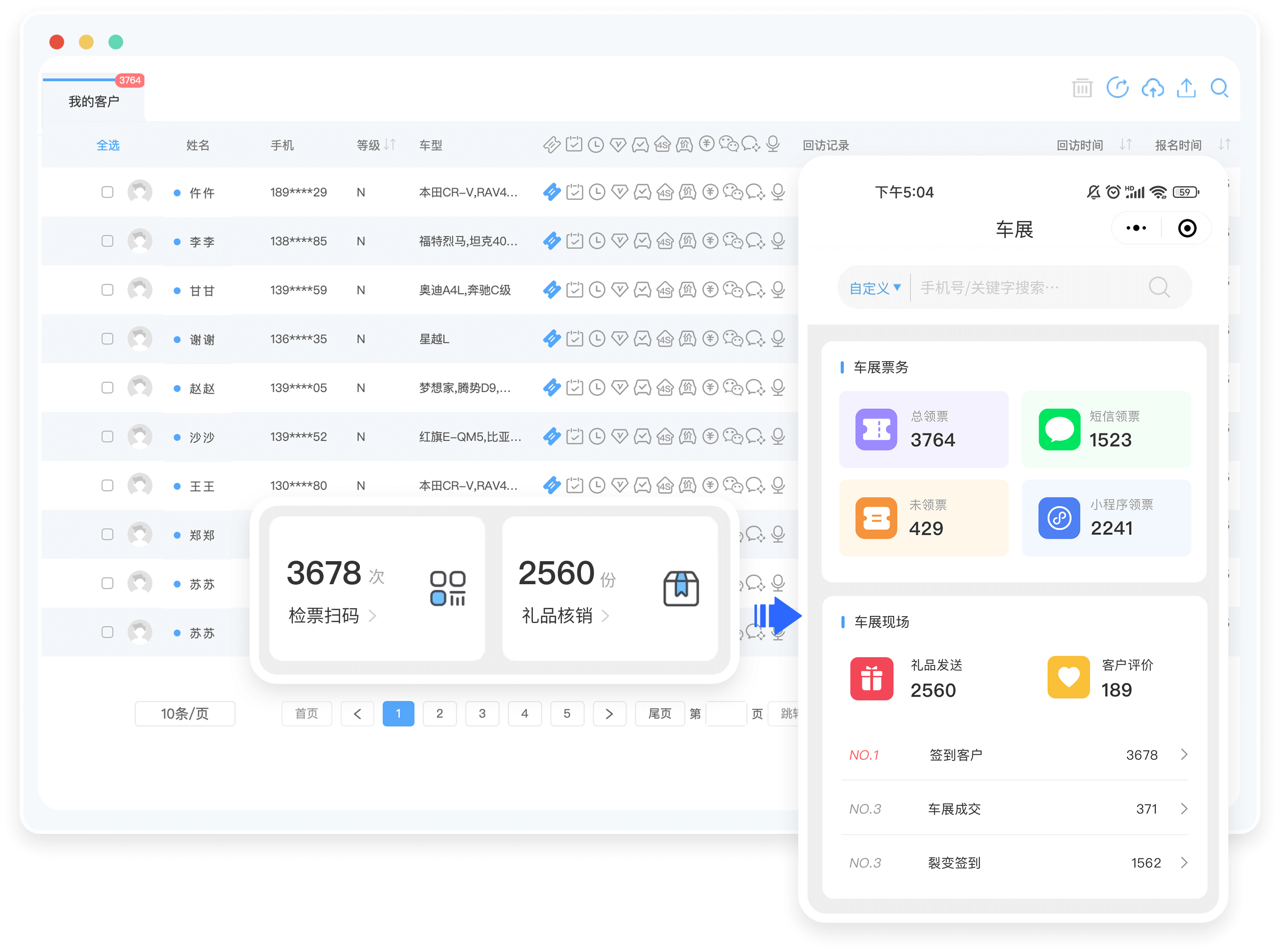Screen dimensions: 1280x952
Task: Click ticket icon in 仵仵 row
Action: tap(552, 192)
